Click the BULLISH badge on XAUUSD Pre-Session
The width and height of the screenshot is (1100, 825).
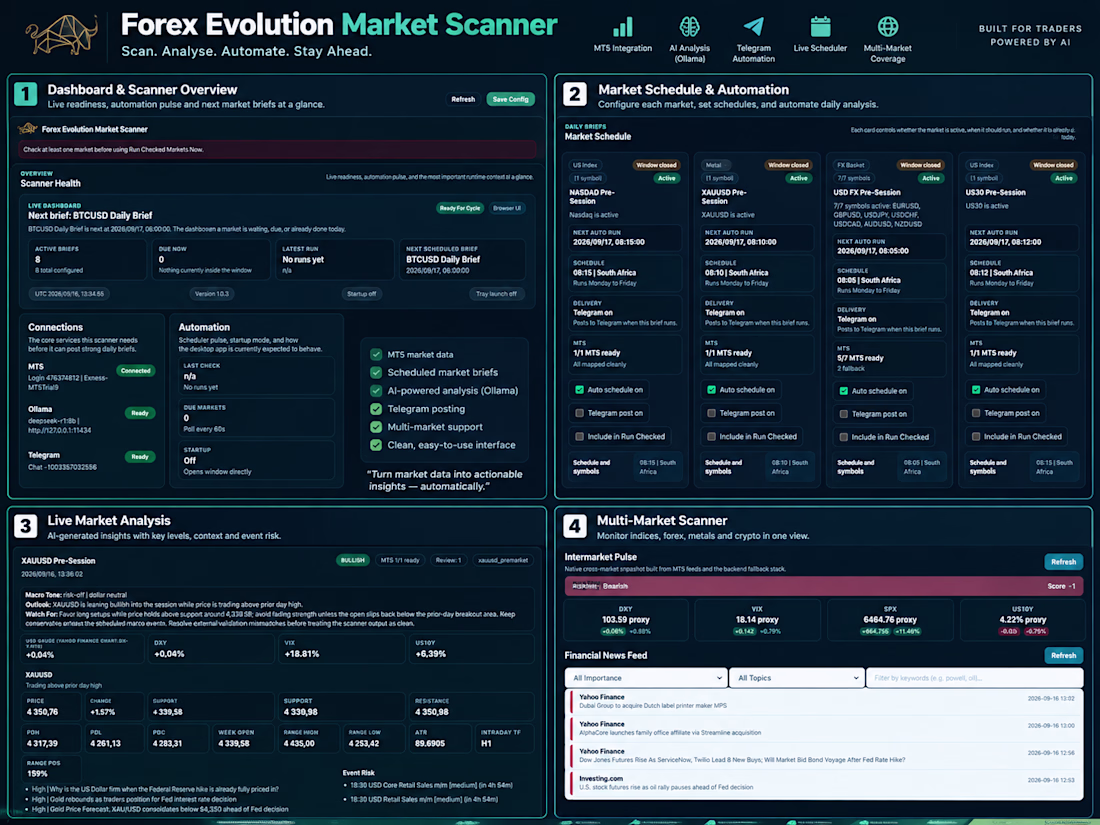point(352,560)
